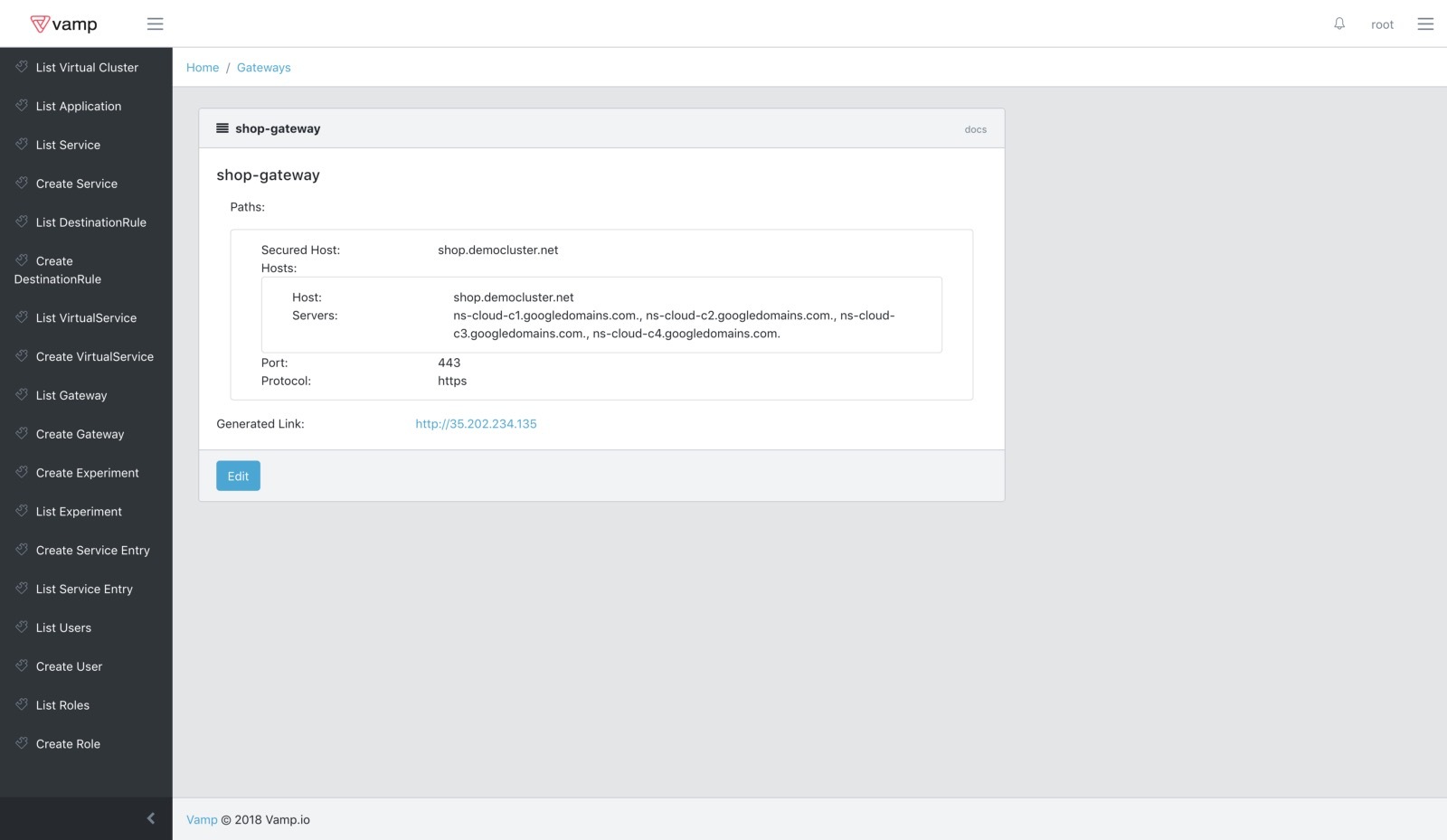Click the protocol value https
Viewport: 1447px width, 840px height.
click(452, 382)
